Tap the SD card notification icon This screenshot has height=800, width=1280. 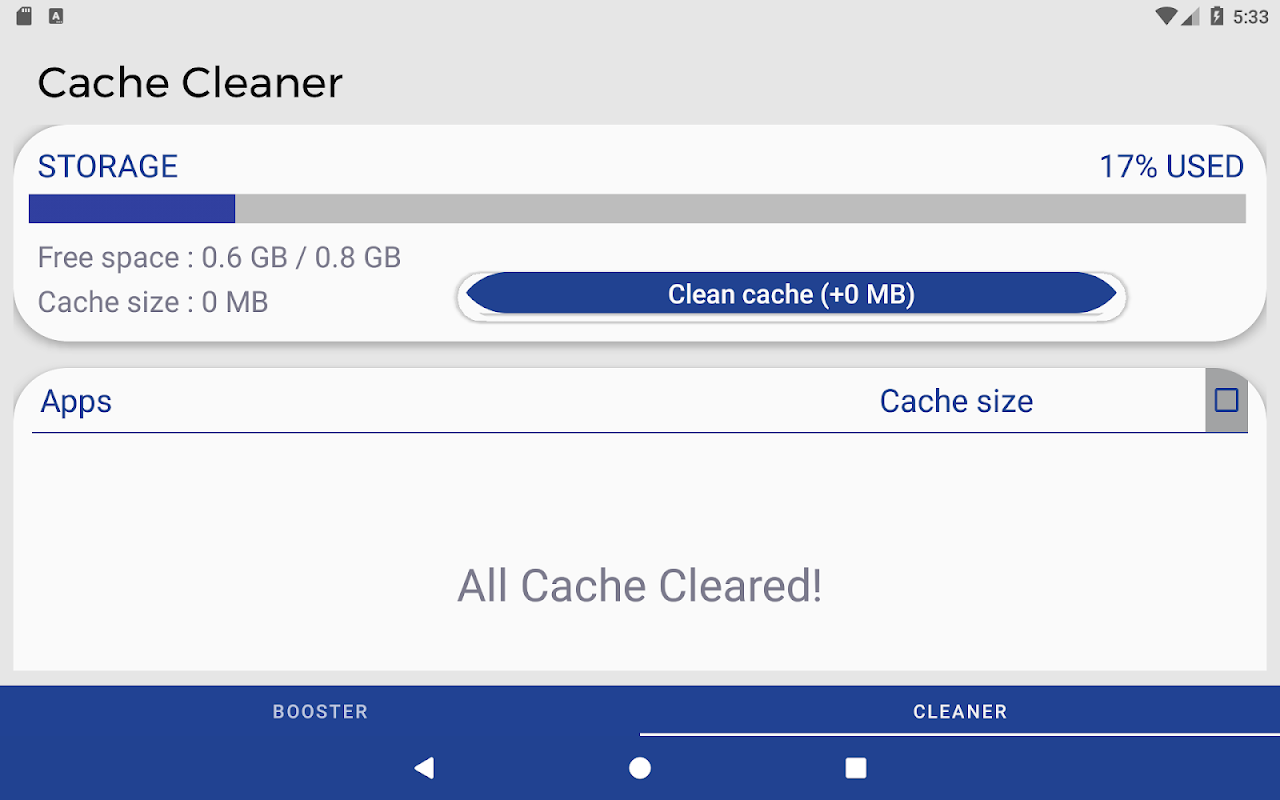pyautogui.click(x=24, y=16)
